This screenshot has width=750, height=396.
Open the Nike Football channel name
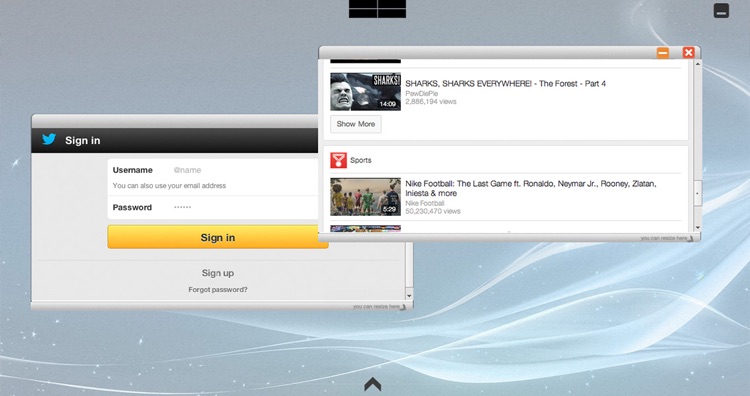coord(425,203)
